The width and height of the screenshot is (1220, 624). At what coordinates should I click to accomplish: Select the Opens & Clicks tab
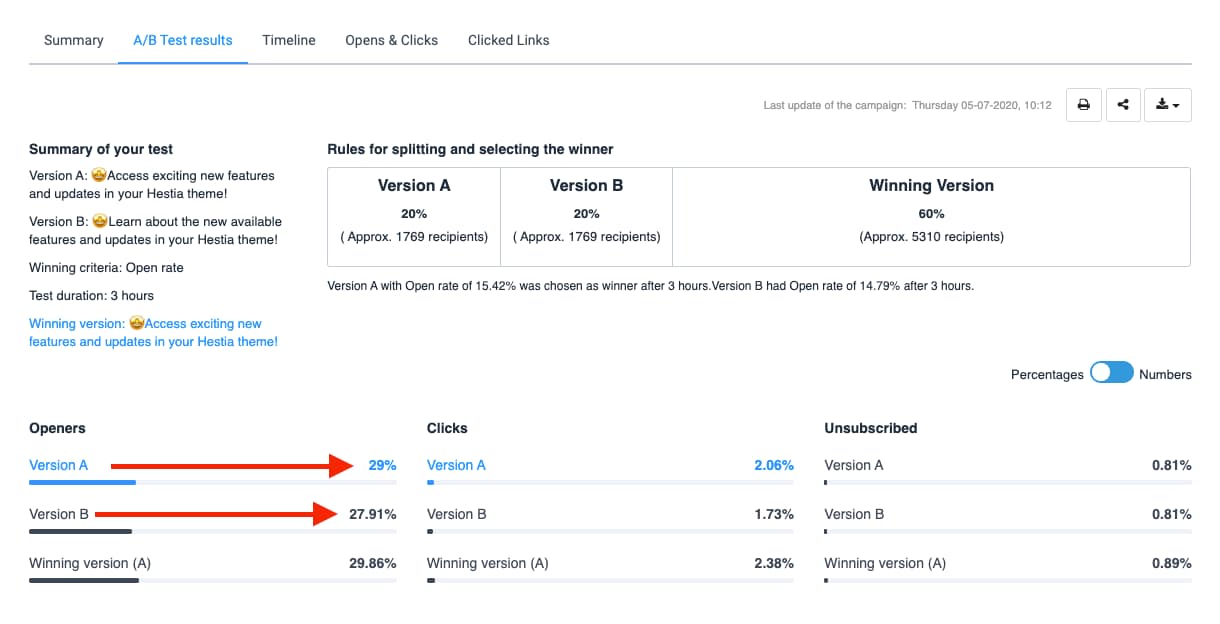(x=391, y=40)
